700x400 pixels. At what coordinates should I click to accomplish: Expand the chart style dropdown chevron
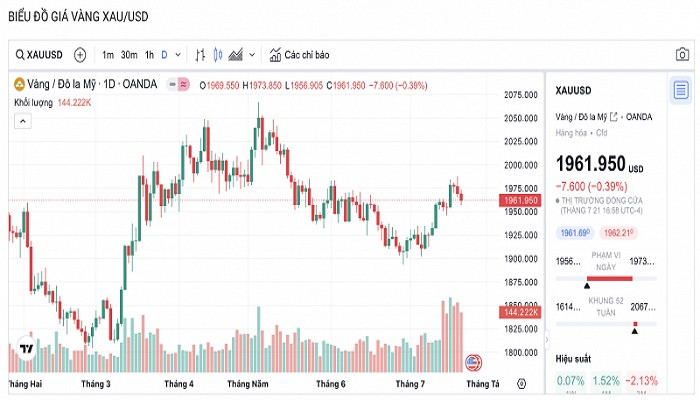(252, 55)
